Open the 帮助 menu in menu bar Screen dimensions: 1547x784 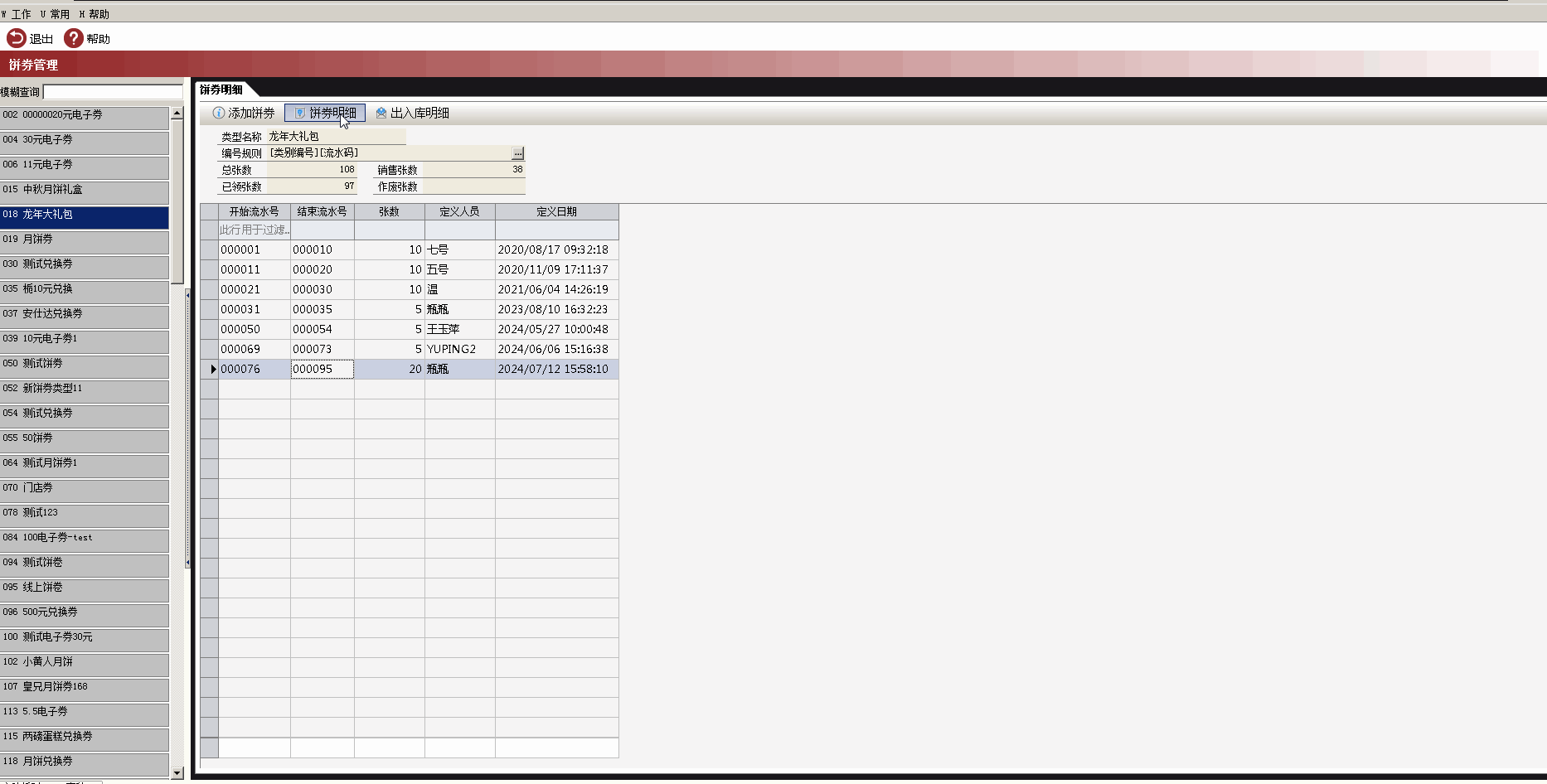pos(94,14)
